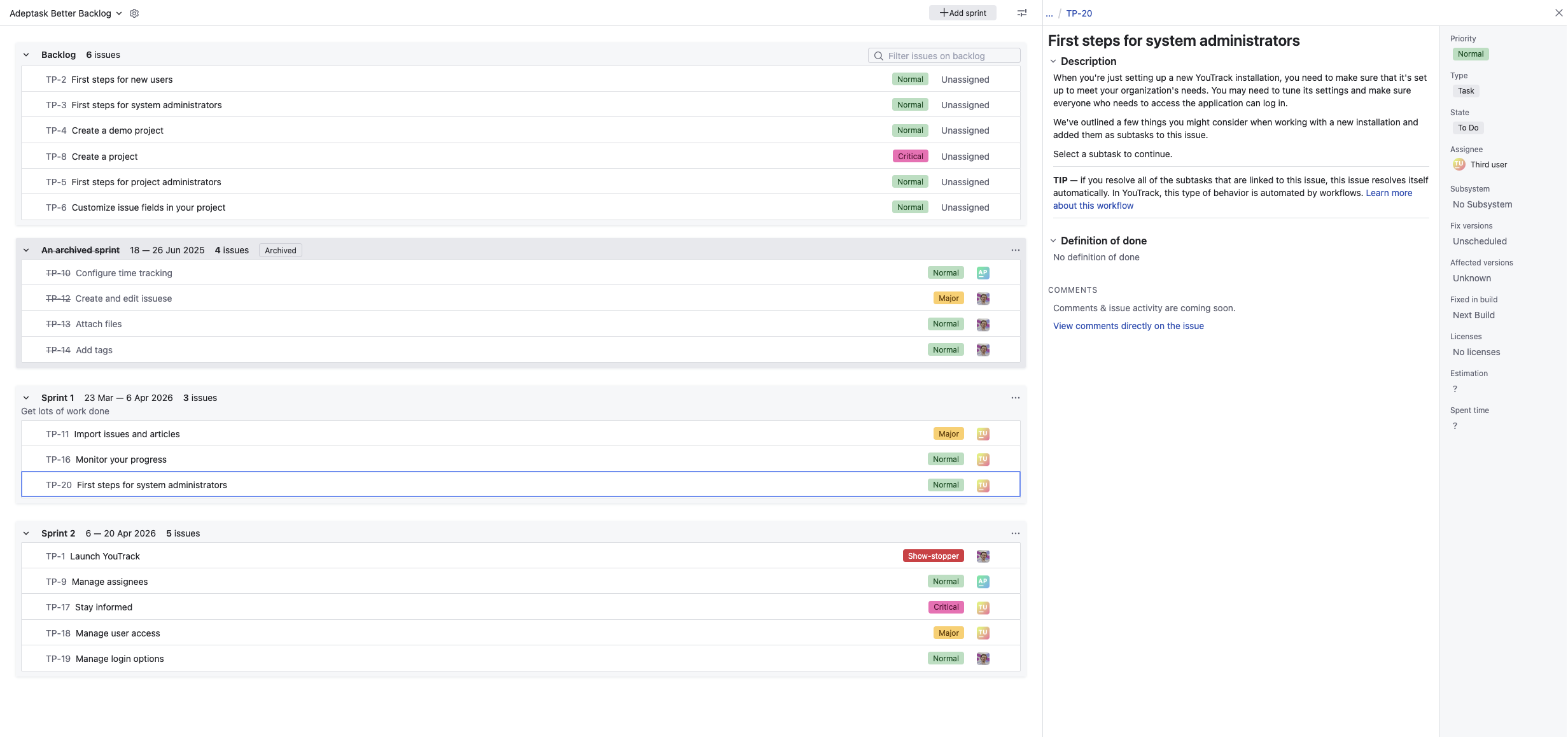This screenshot has height=737, width=1568.
Task: Click the Spent time question mark value
Action: point(1455,426)
